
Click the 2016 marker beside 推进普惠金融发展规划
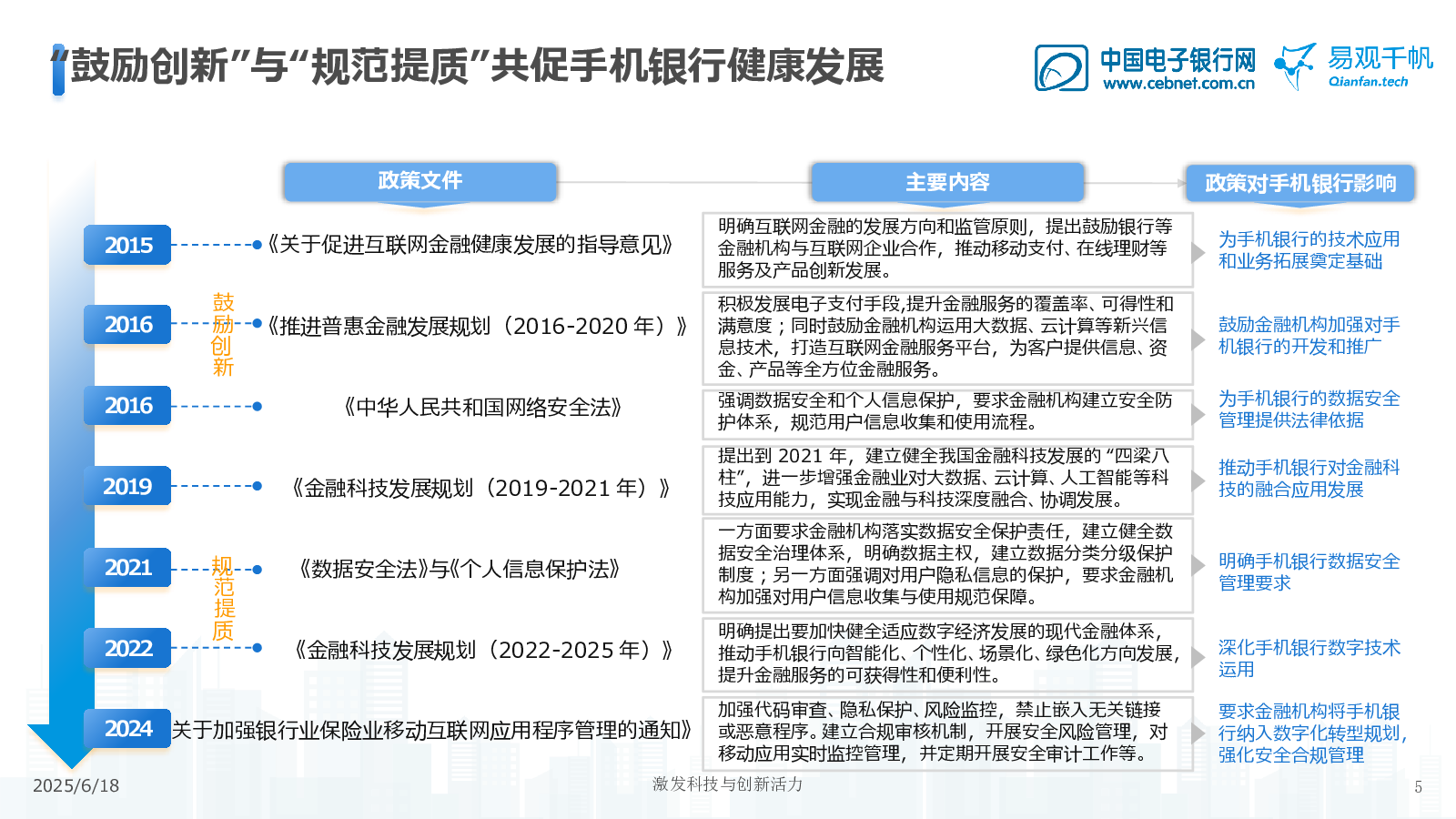[127, 324]
